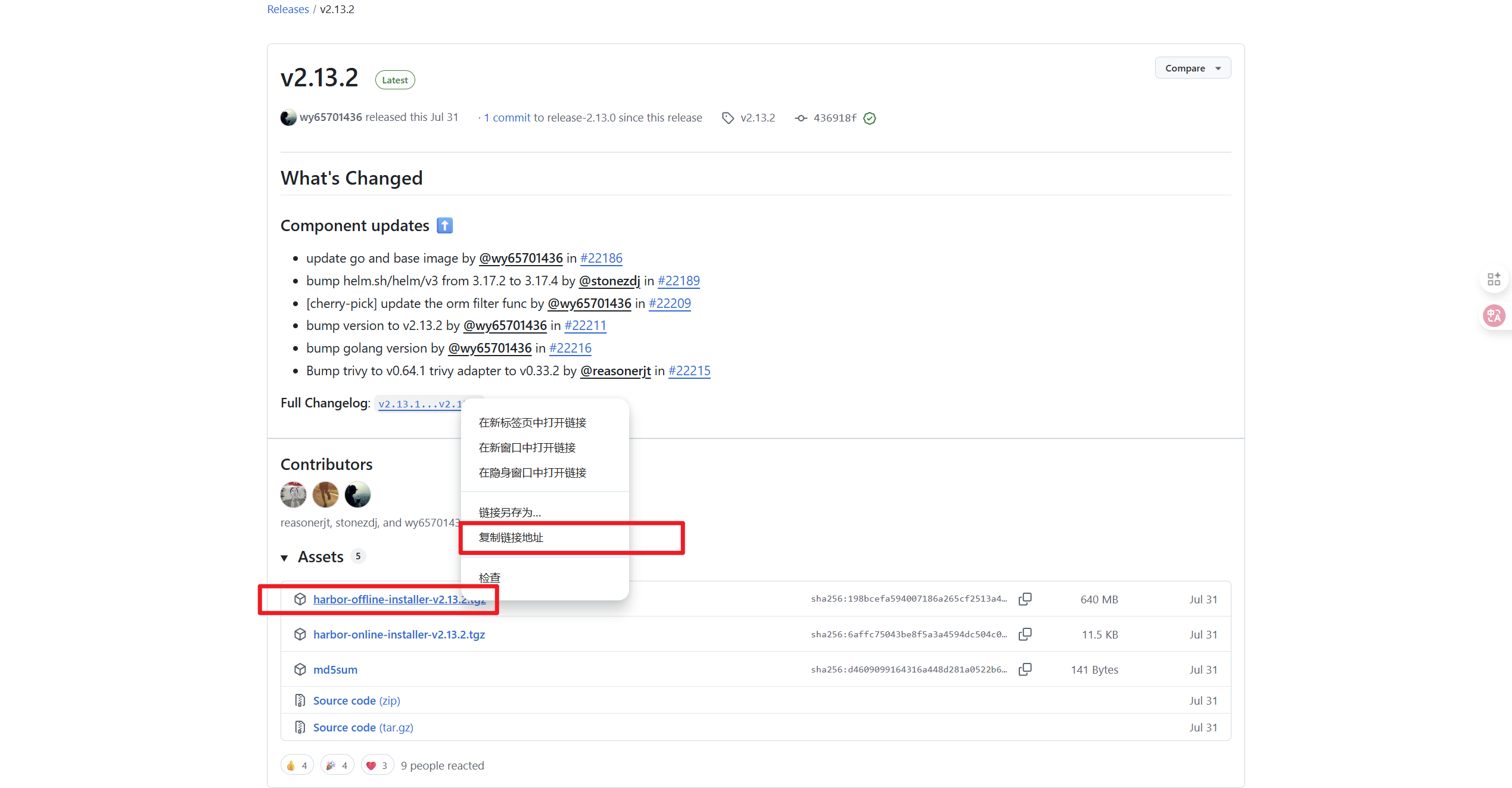Click the '11.5 KB' file size
This screenshot has height=788, width=1512.
1100,634
